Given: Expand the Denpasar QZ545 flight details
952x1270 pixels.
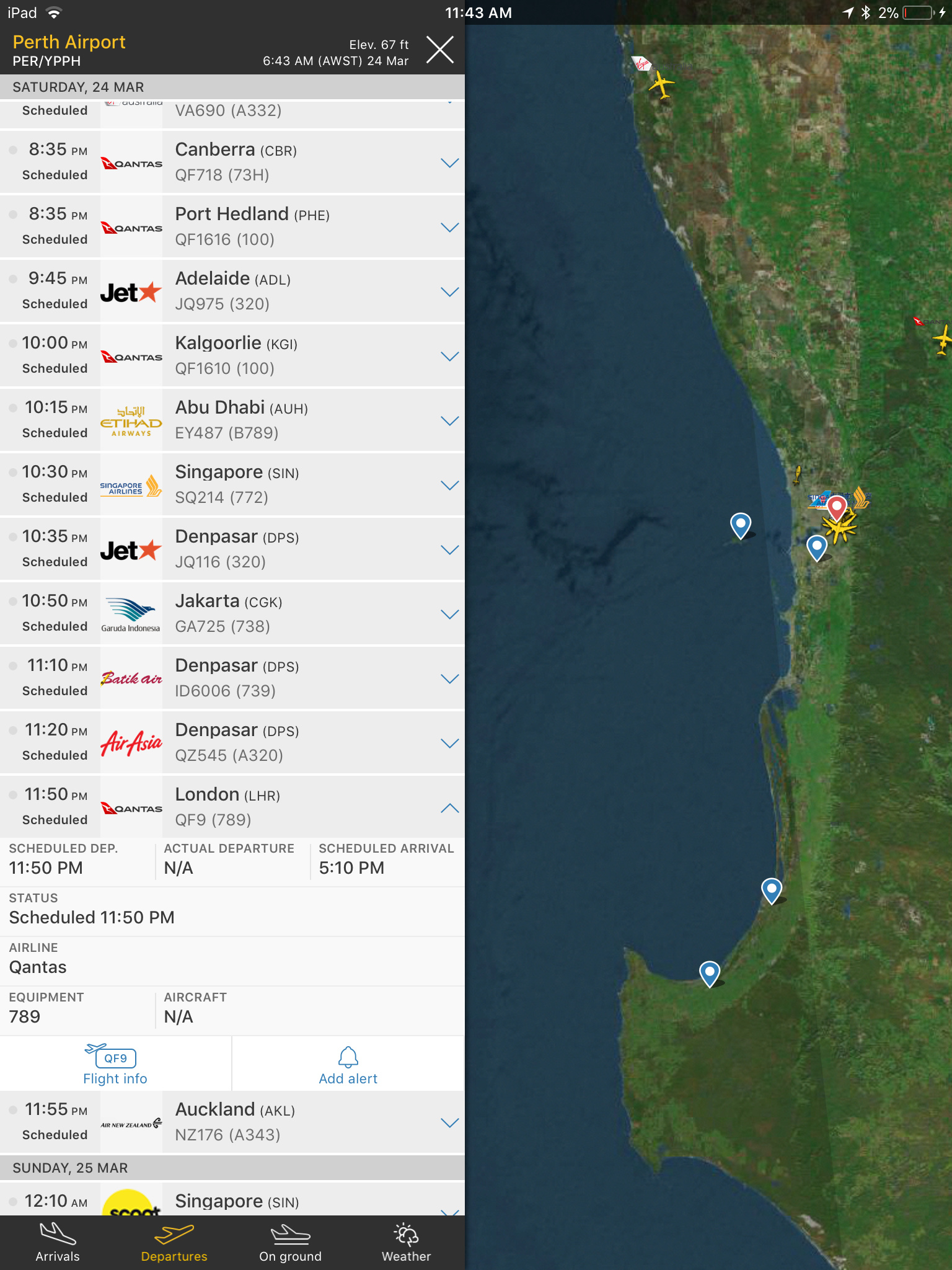Looking at the screenshot, I should [x=449, y=744].
